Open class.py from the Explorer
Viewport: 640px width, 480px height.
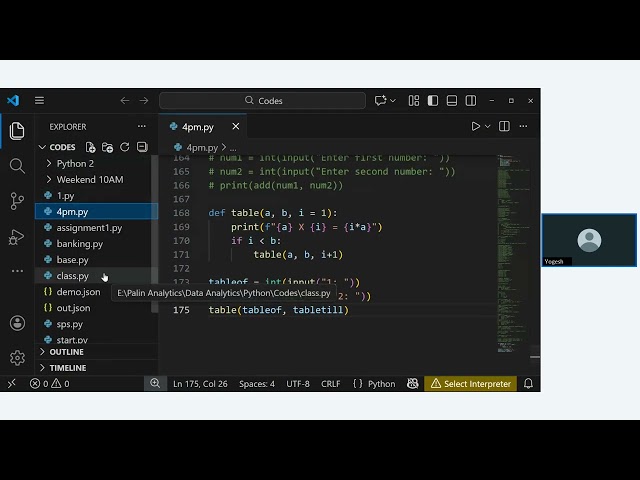pyautogui.click(x=96, y=276)
